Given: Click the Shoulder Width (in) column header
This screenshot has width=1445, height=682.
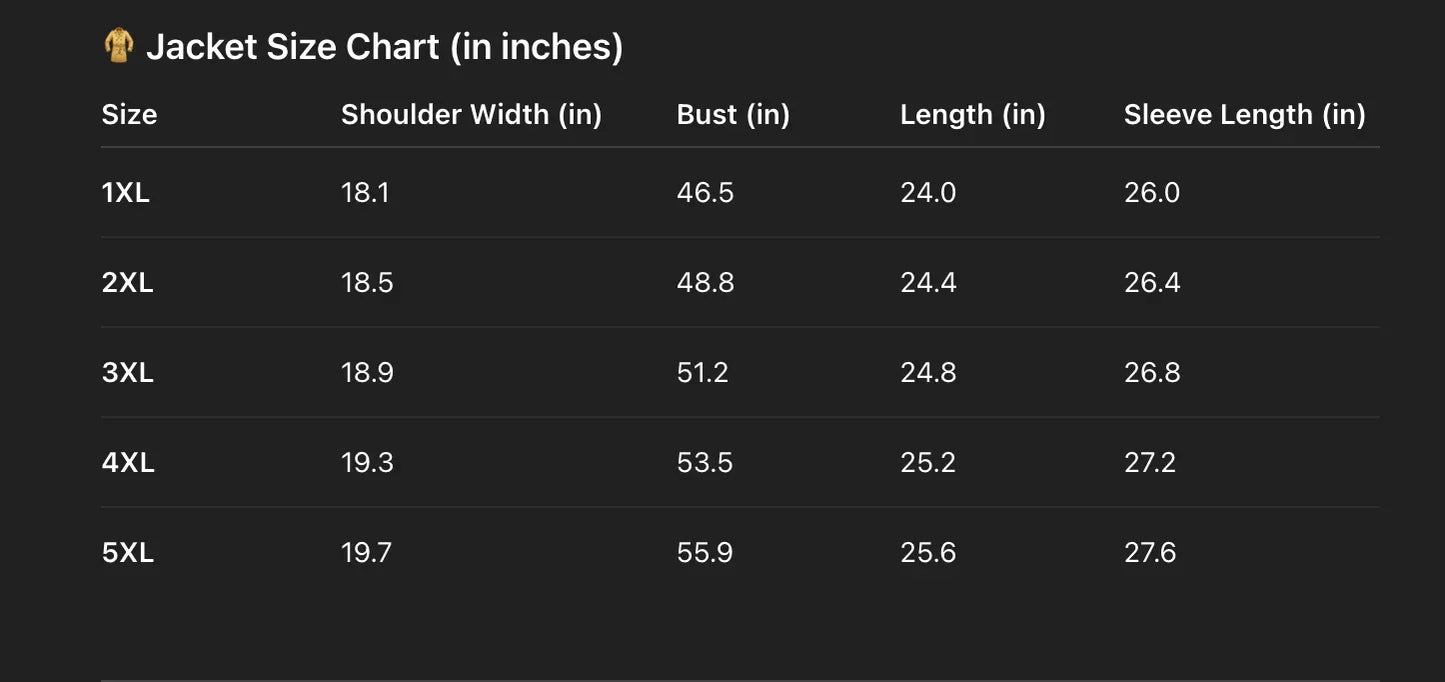Looking at the screenshot, I should [471, 115].
